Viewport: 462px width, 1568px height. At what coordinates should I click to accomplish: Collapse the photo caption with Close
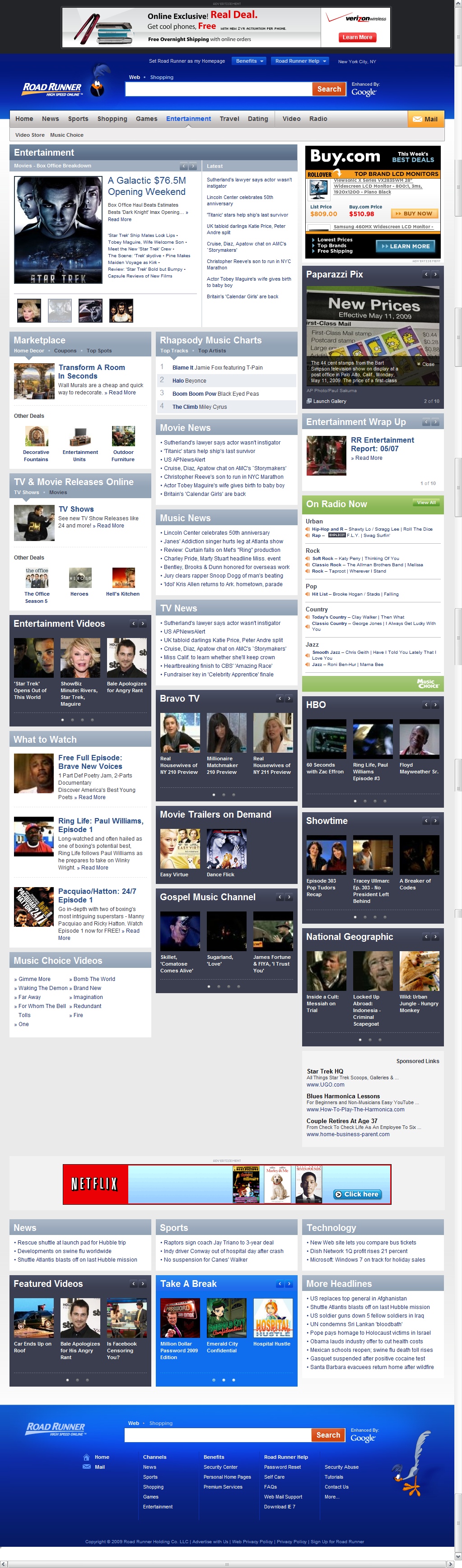pyautogui.click(x=425, y=365)
